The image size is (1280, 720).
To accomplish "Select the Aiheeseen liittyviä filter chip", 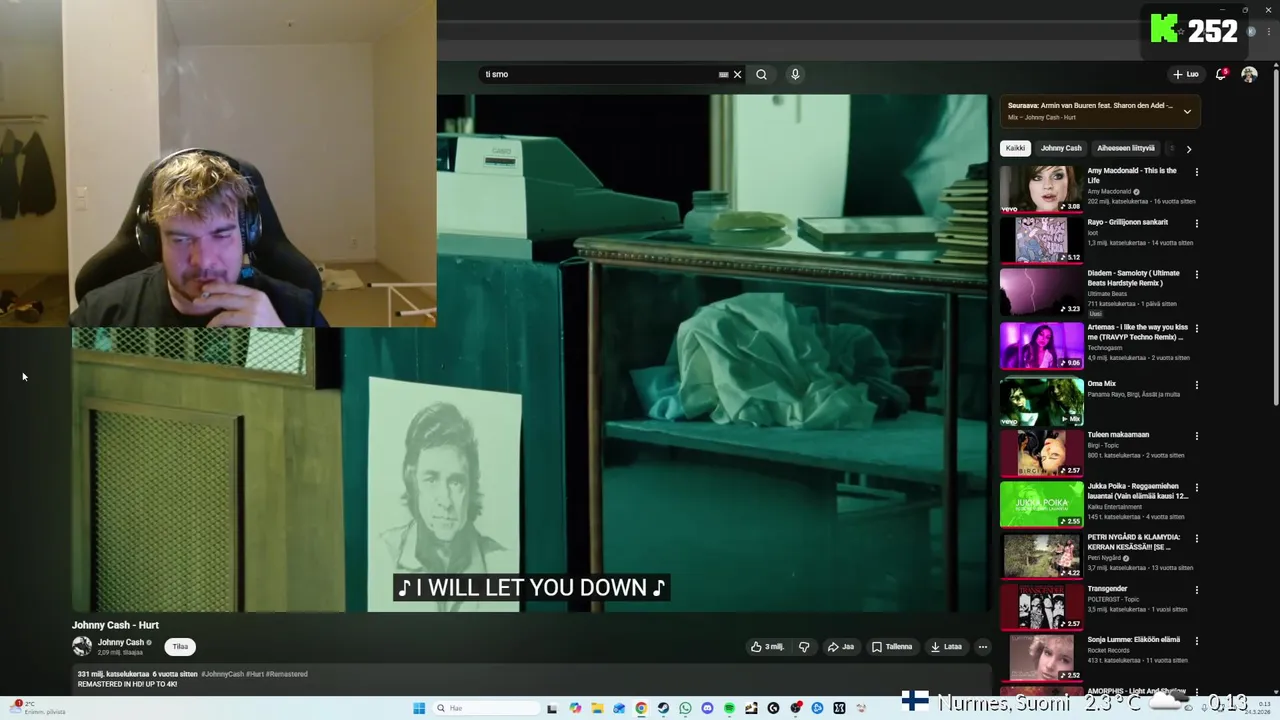I will [1126, 148].
